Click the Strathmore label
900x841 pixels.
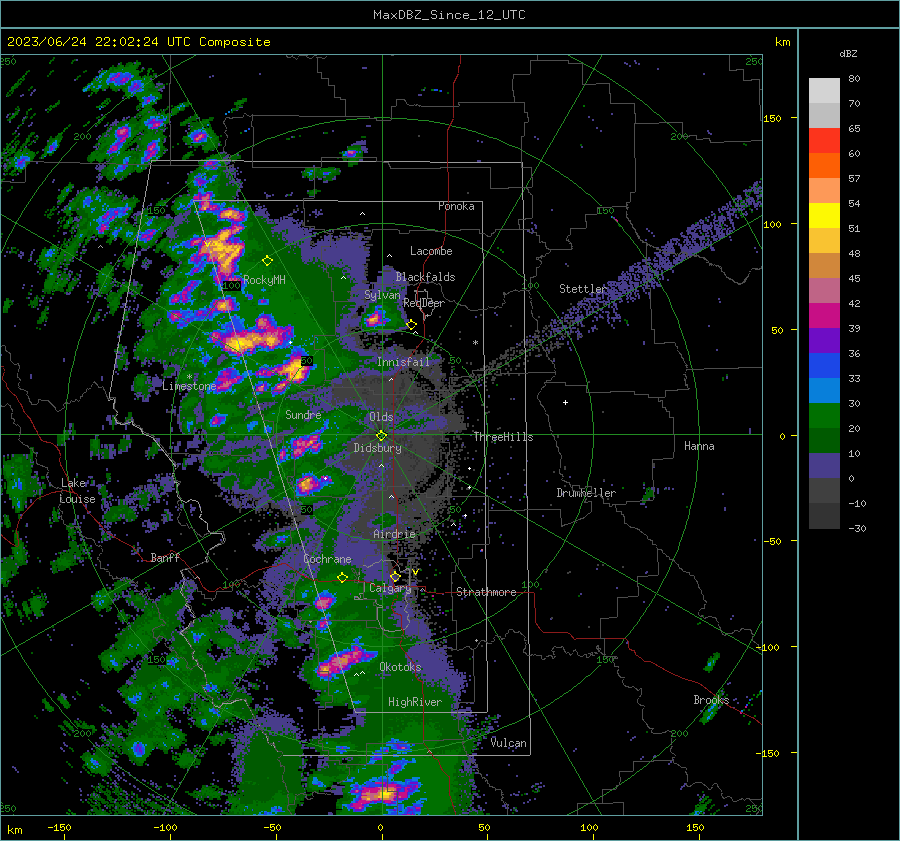[486, 592]
